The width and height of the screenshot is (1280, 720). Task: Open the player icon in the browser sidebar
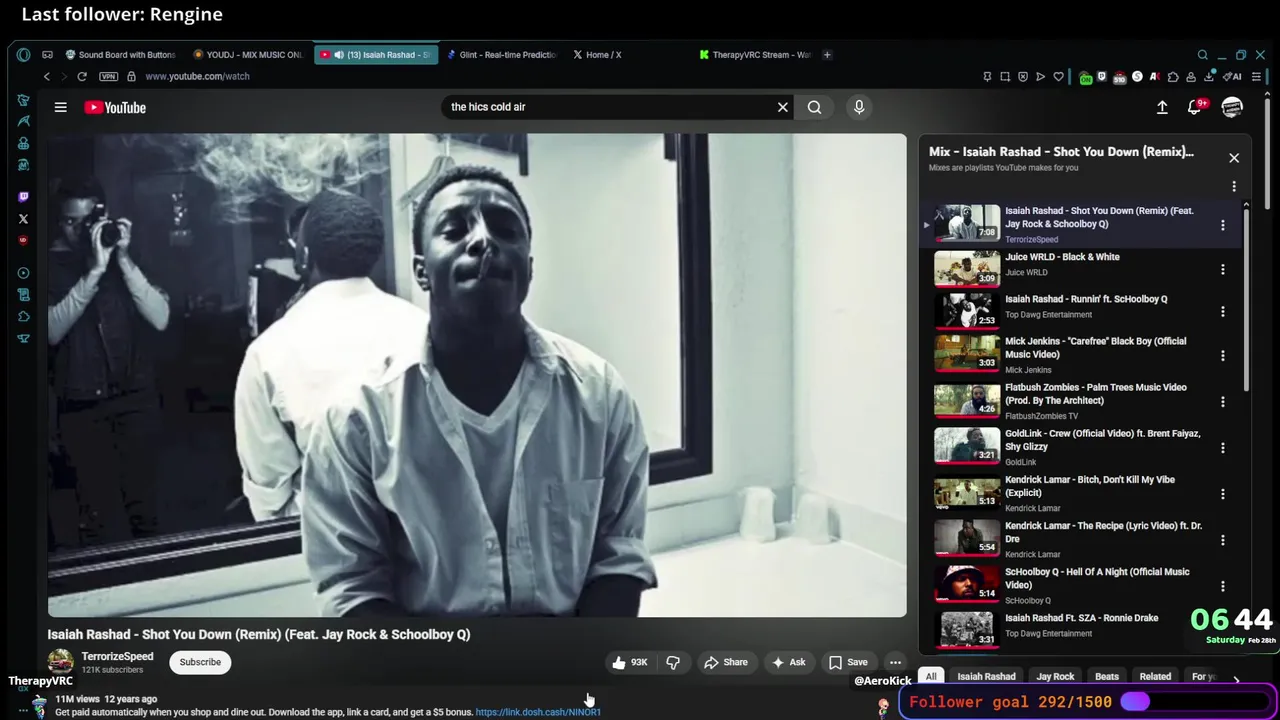tap(23, 273)
